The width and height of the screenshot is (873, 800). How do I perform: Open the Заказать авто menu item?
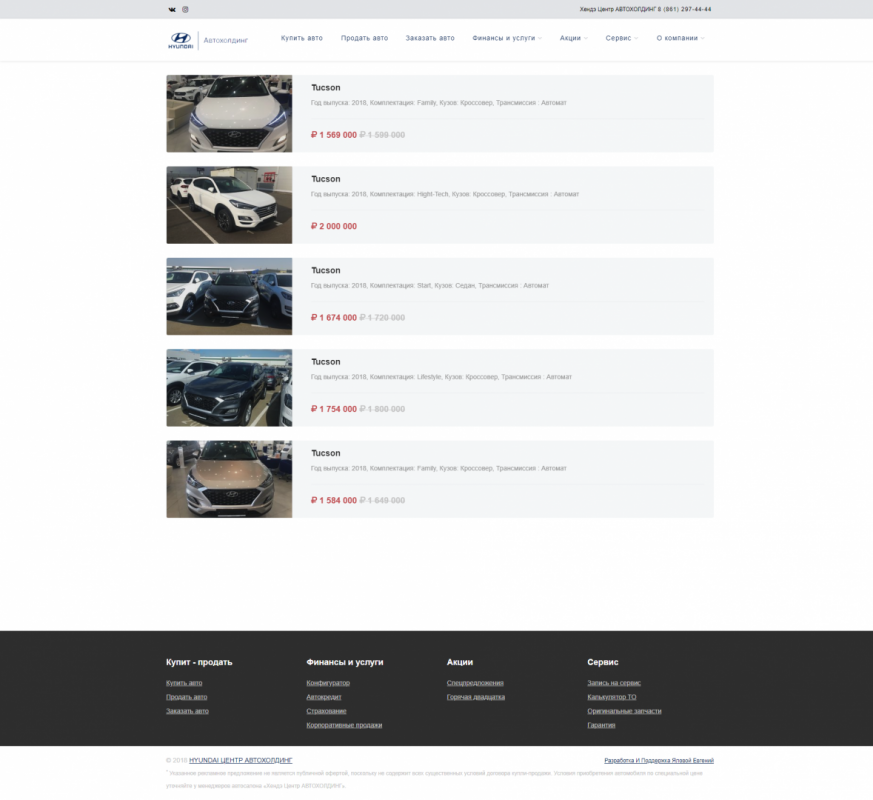pyautogui.click(x=430, y=38)
